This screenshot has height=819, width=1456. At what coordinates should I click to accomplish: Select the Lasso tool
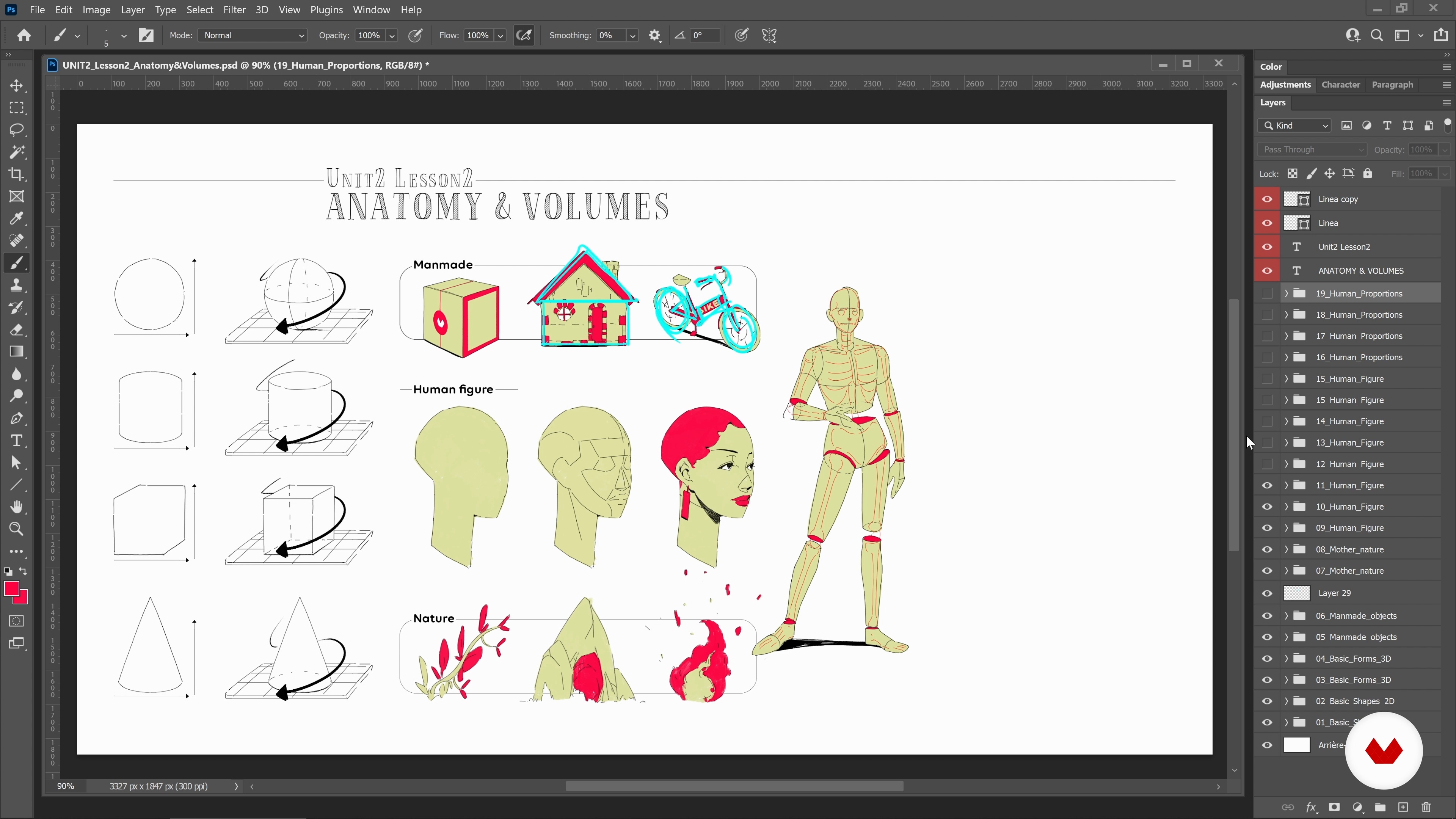coord(16,130)
